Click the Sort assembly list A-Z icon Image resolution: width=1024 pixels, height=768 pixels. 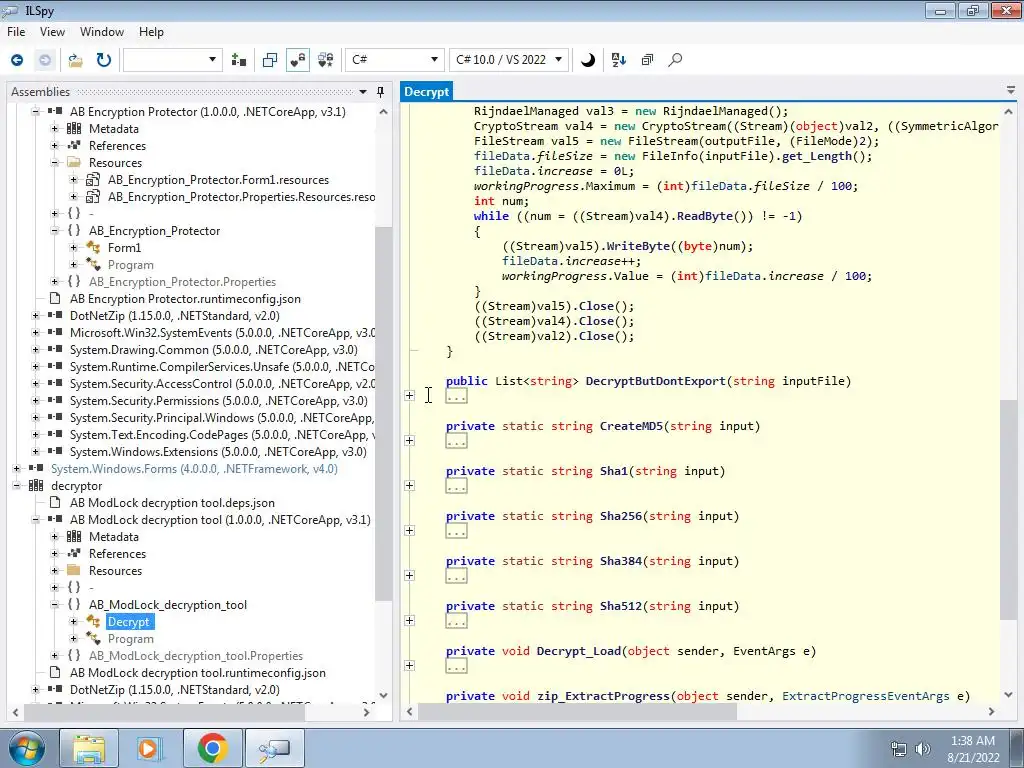(x=618, y=60)
